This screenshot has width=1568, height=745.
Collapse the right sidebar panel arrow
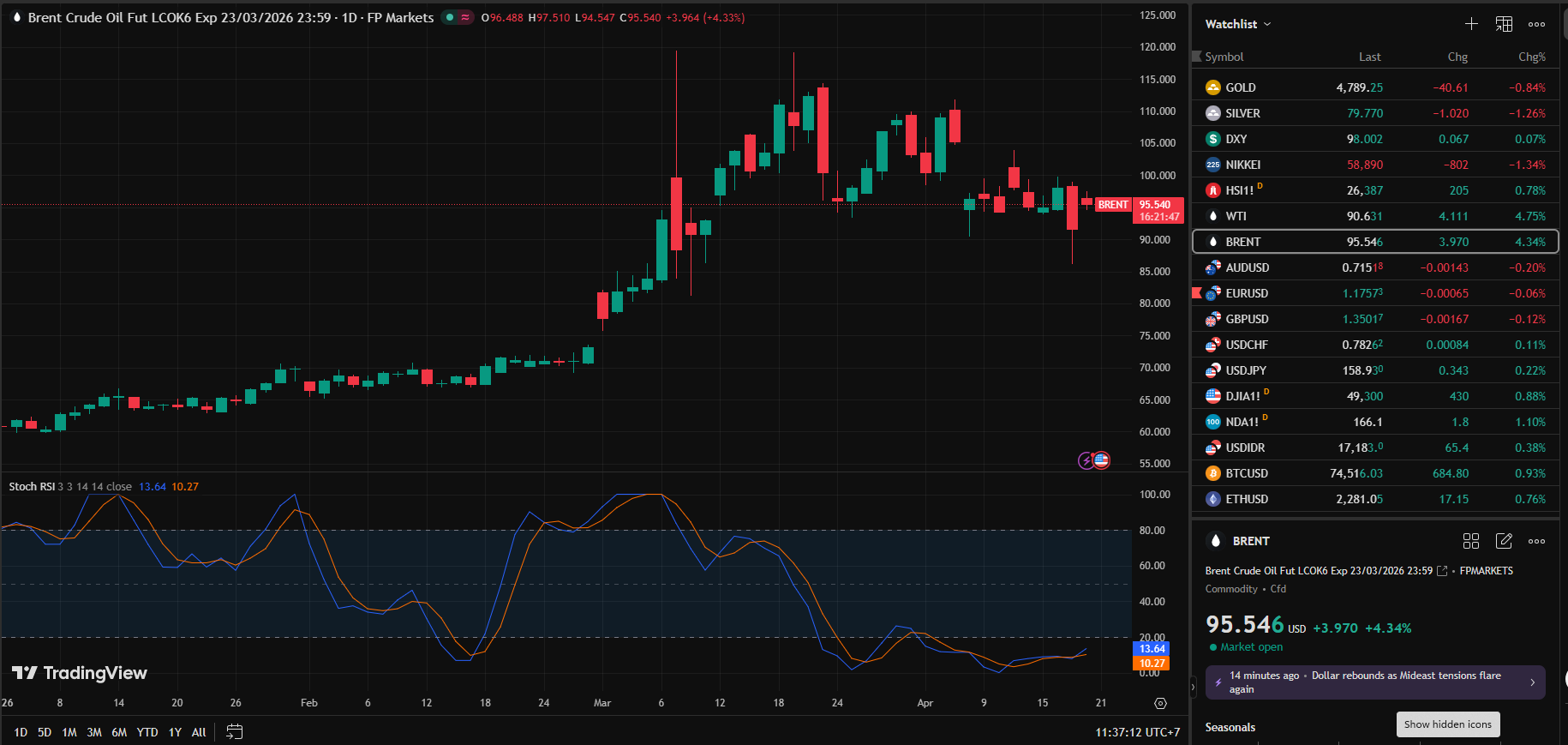1192,687
